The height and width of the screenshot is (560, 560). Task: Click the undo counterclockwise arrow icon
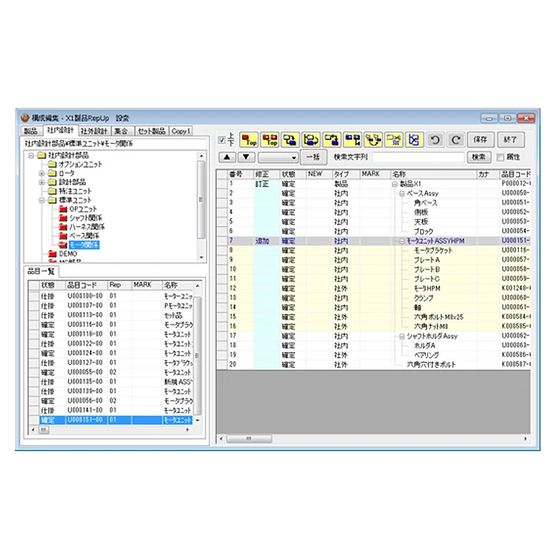coord(435,140)
